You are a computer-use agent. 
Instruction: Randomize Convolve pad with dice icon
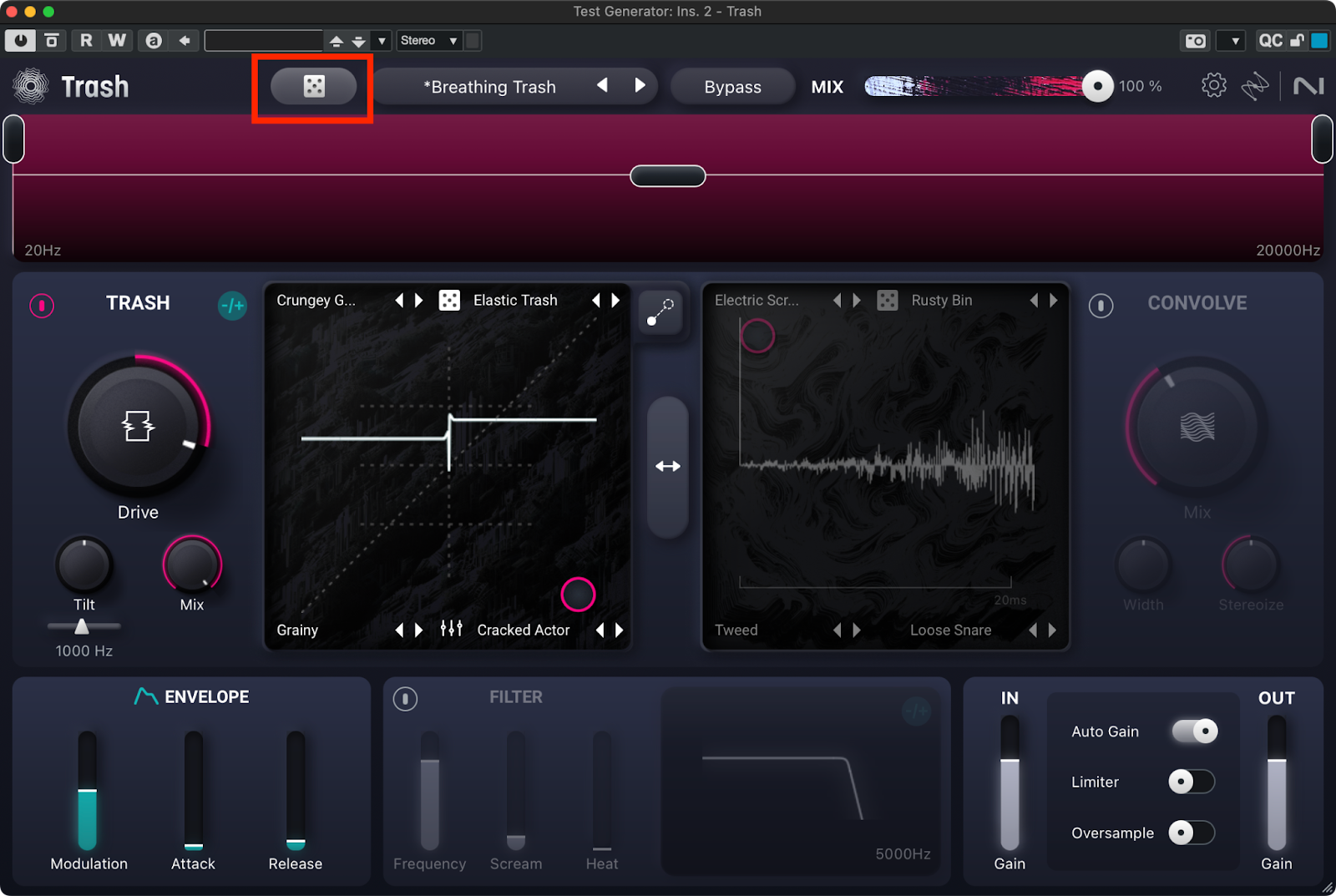click(x=888, y=300)
